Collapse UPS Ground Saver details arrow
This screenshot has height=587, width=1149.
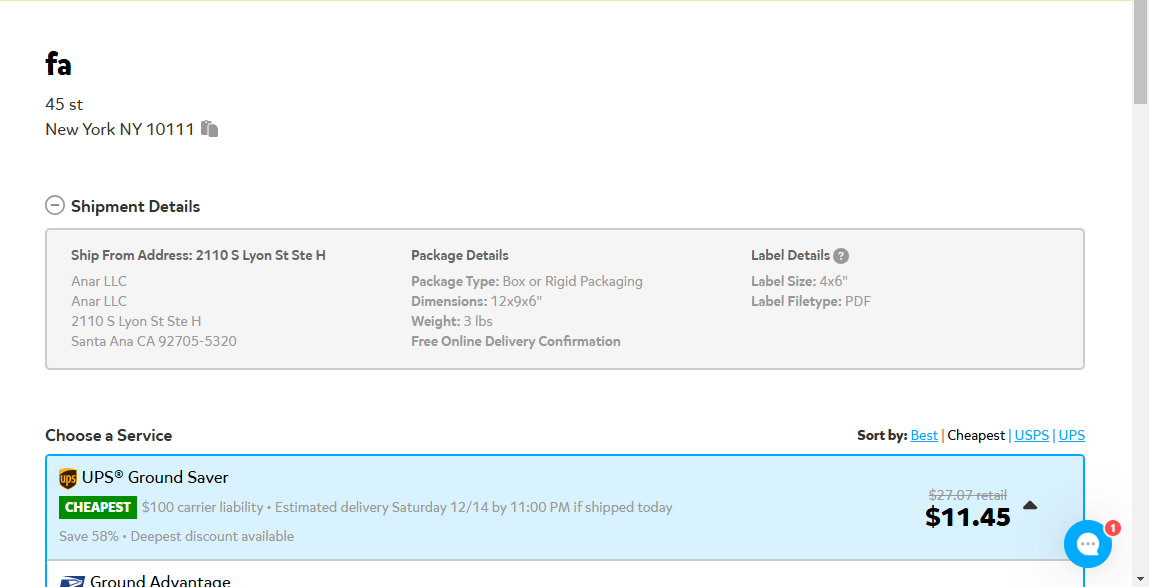pyautogui.click(x=1030, y=505)
